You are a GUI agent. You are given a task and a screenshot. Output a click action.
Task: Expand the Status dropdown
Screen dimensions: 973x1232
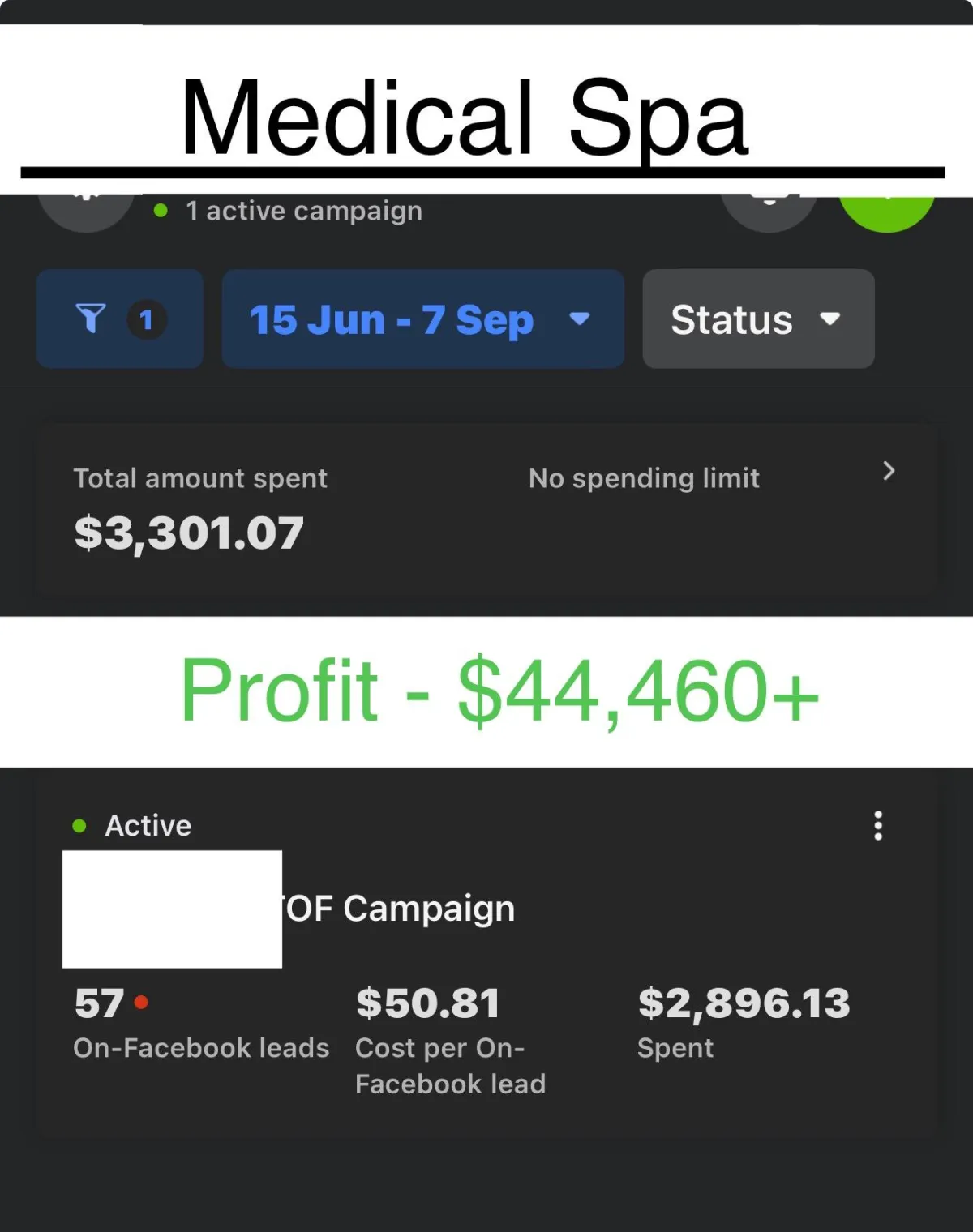pos(758,319)
